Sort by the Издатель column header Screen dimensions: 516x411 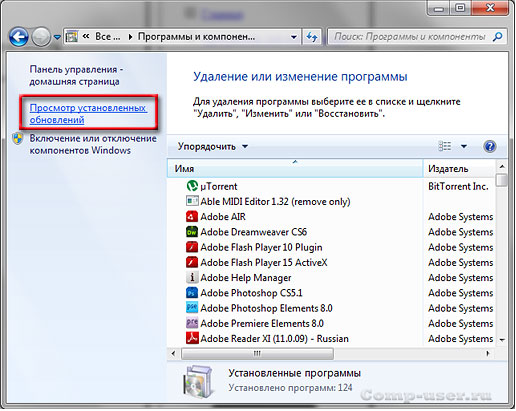coord(459,169)
